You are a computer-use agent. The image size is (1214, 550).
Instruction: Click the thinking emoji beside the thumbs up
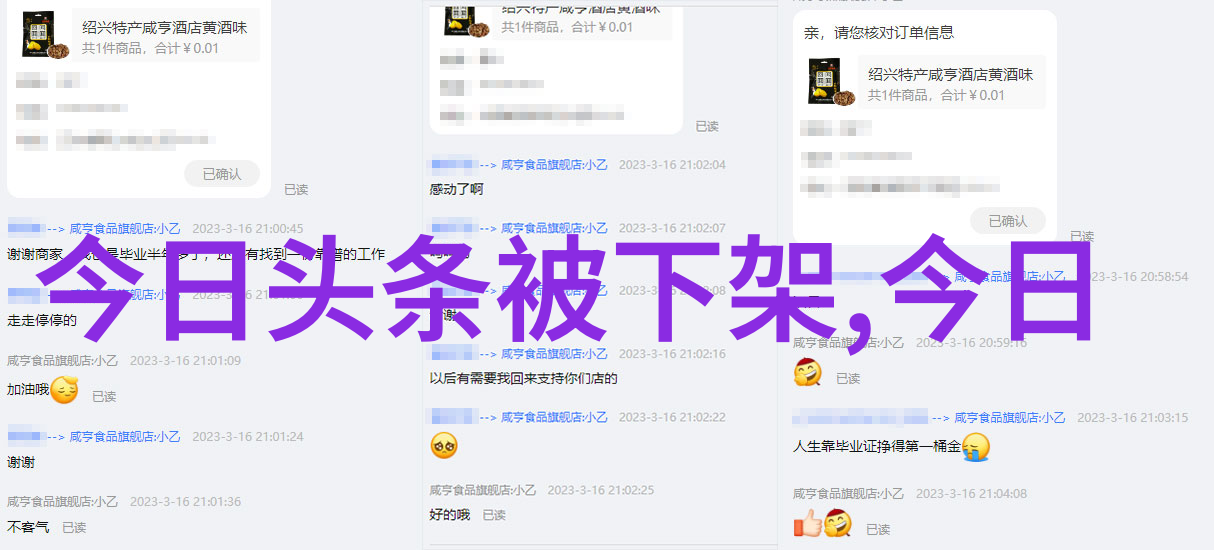[x=838, y=523]
